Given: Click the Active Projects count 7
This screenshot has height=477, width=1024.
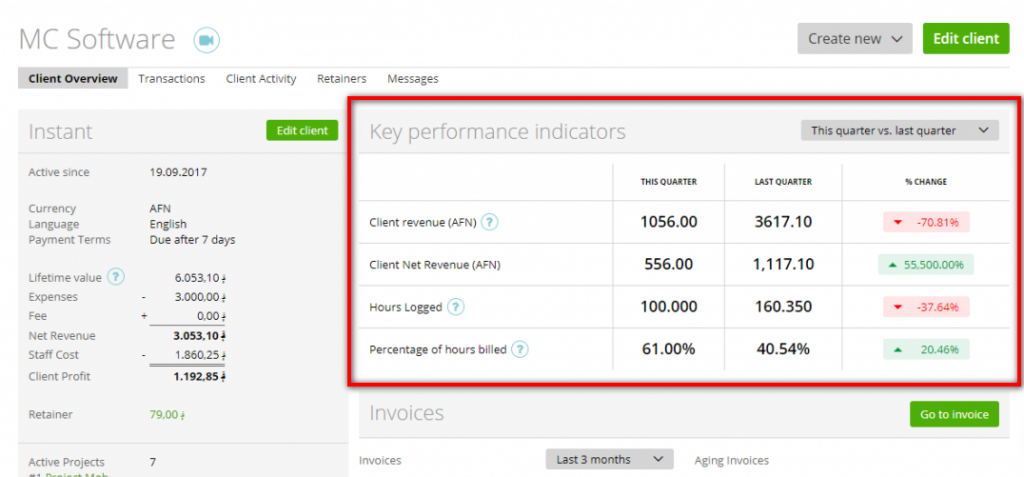Looking at the screenshot, I should pos(153,462).
